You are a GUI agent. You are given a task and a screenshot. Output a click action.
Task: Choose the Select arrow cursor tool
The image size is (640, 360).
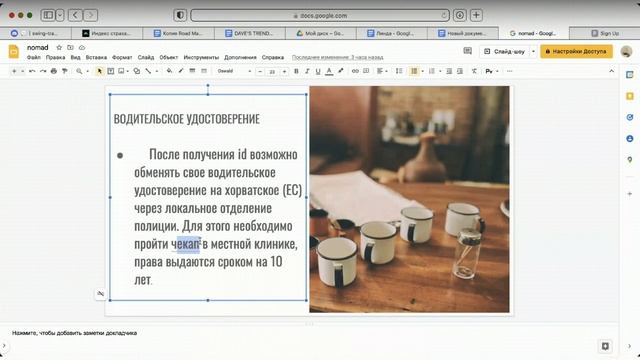click(99, 71)
